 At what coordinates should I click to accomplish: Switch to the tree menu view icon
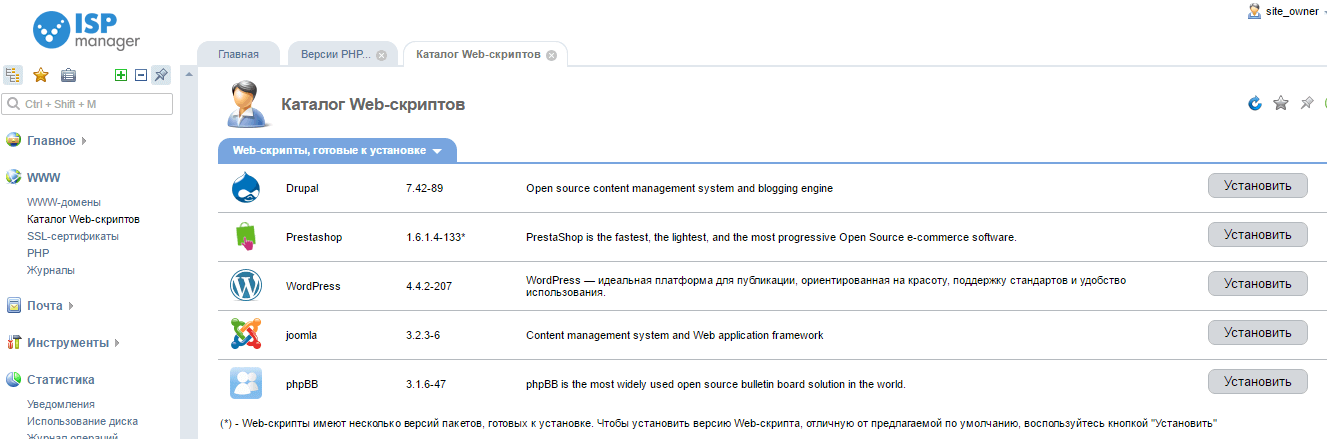coord(13,75)
